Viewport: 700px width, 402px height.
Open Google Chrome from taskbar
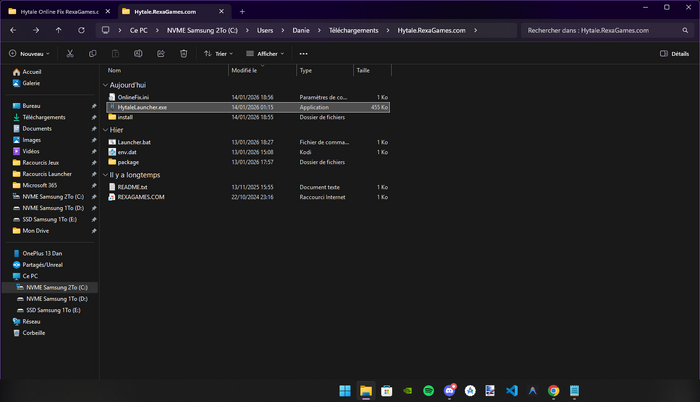[x=554, y=391]
